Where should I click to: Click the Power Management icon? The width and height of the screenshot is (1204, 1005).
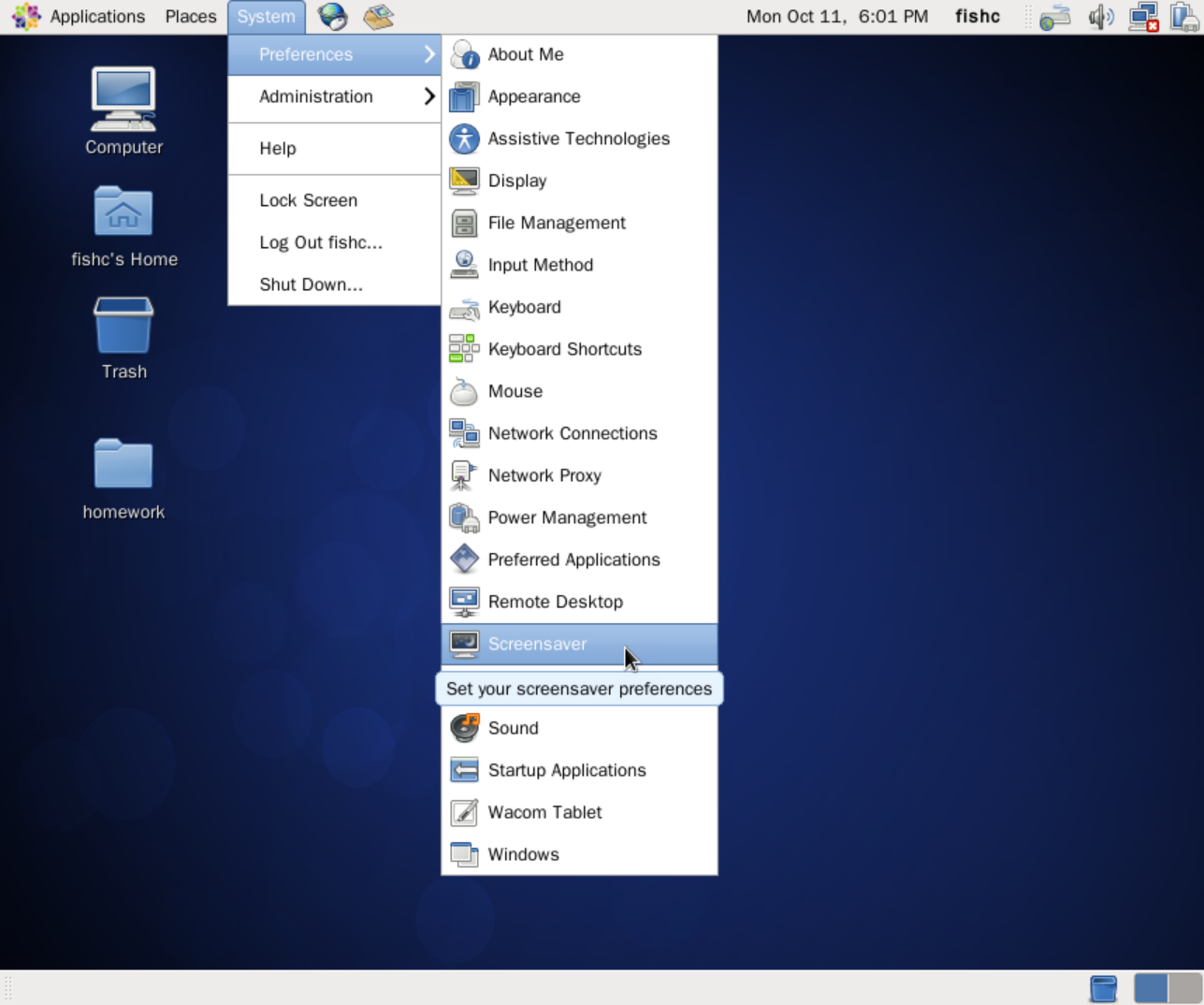coord(464,517)
